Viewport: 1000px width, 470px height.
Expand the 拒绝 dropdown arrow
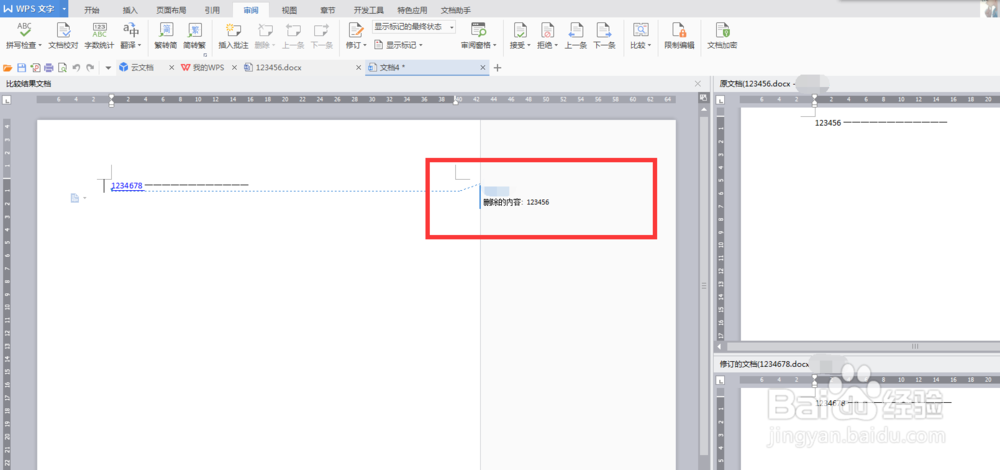tap(557, 45)
